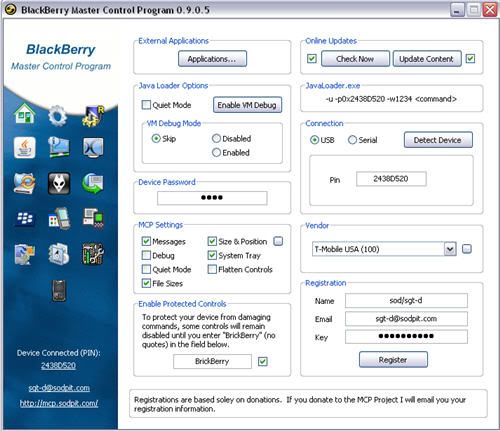The image size is (500, 431).
Task: Open the Java coffee cup icon
Action: coord(25,148)
